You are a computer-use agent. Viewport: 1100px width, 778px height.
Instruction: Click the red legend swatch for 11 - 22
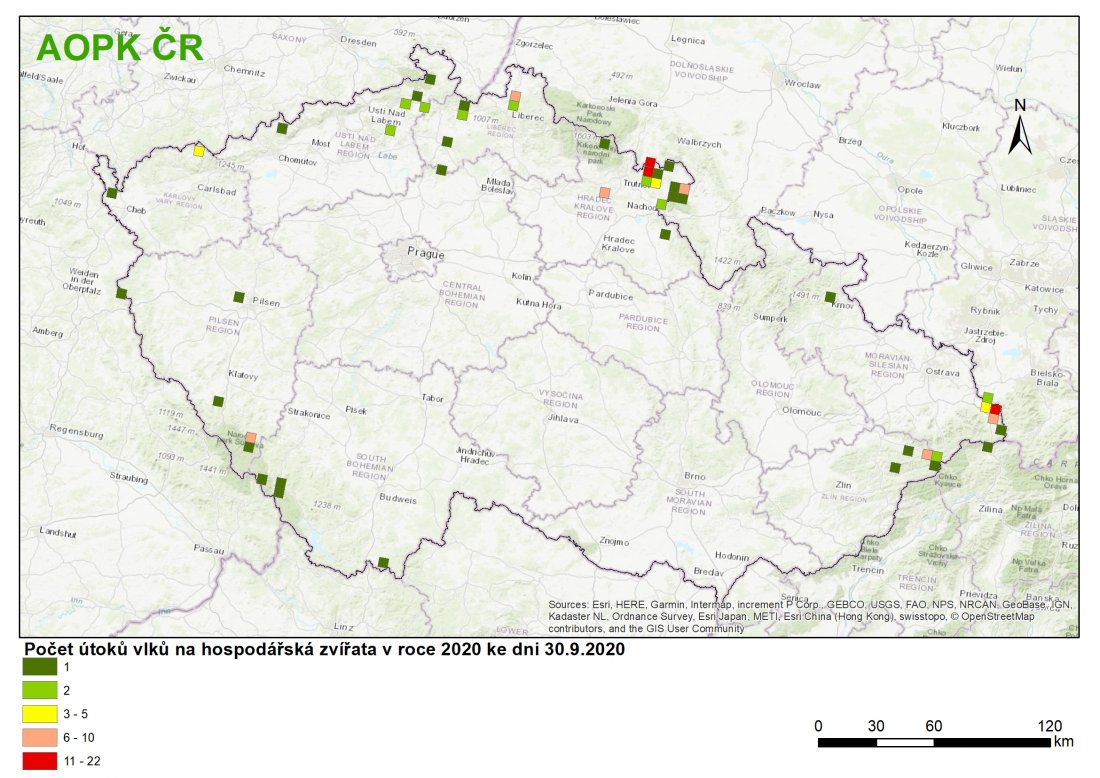tap(36, 761)
